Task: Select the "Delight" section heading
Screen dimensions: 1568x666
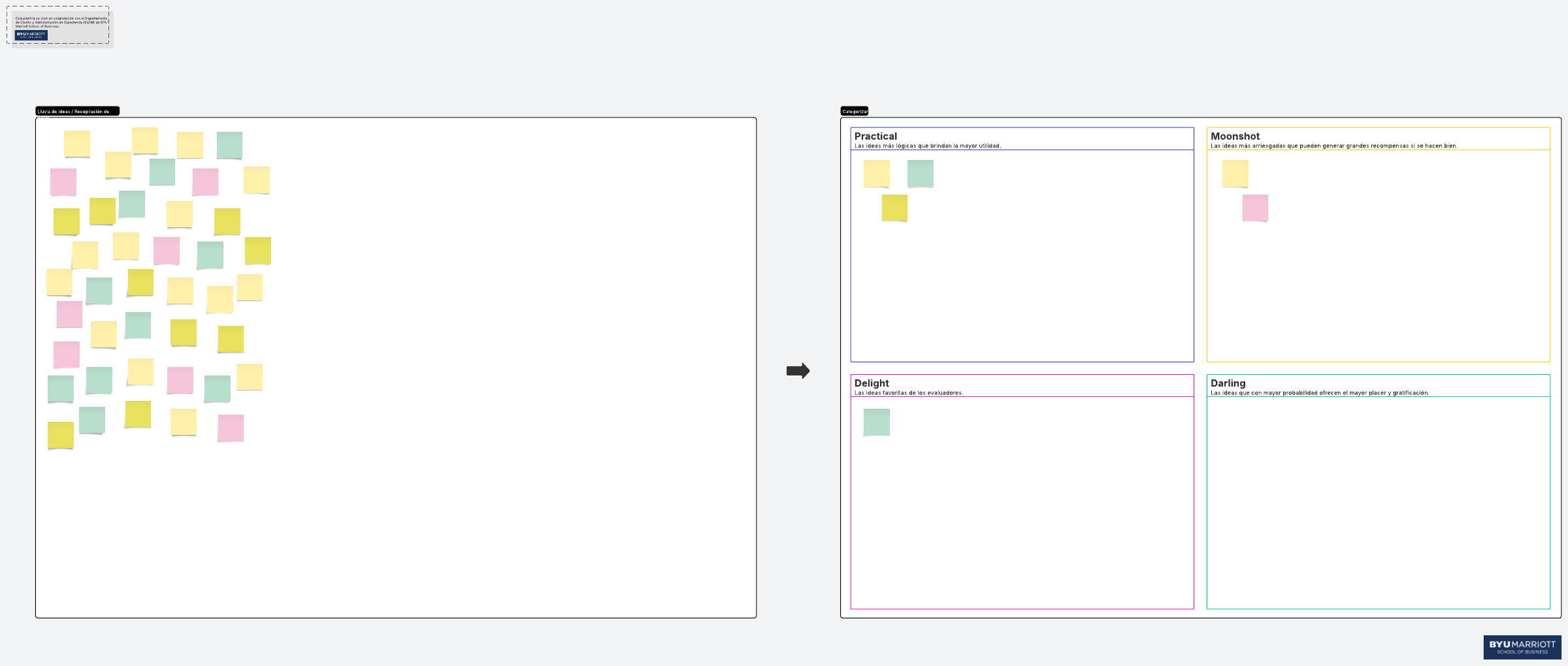Action: pos(872,383)
